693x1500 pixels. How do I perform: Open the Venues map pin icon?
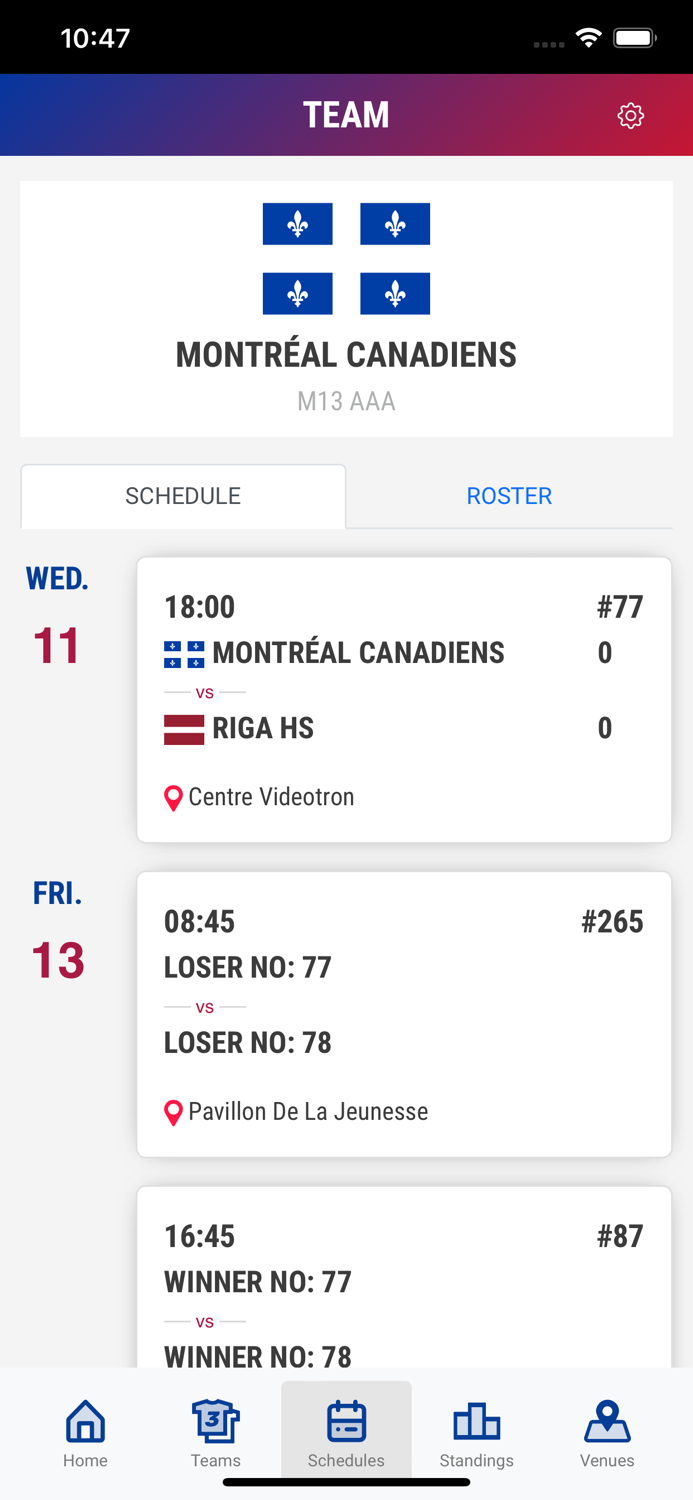pos(607,1421)
